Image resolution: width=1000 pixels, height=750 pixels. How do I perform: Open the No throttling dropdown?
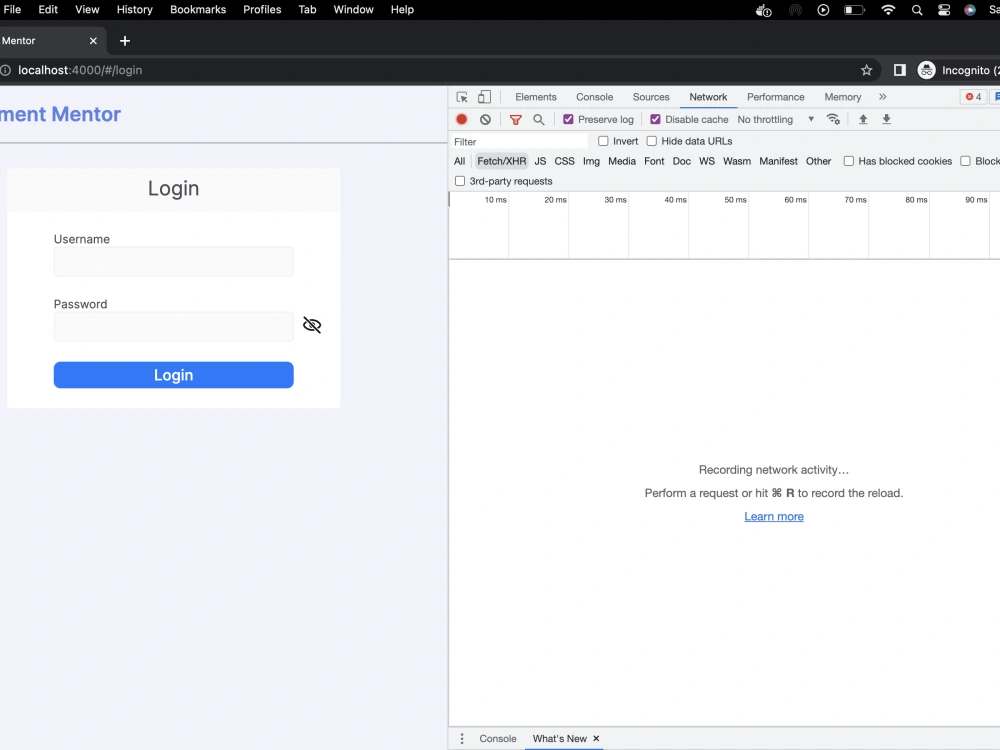(x=776, y=119)
